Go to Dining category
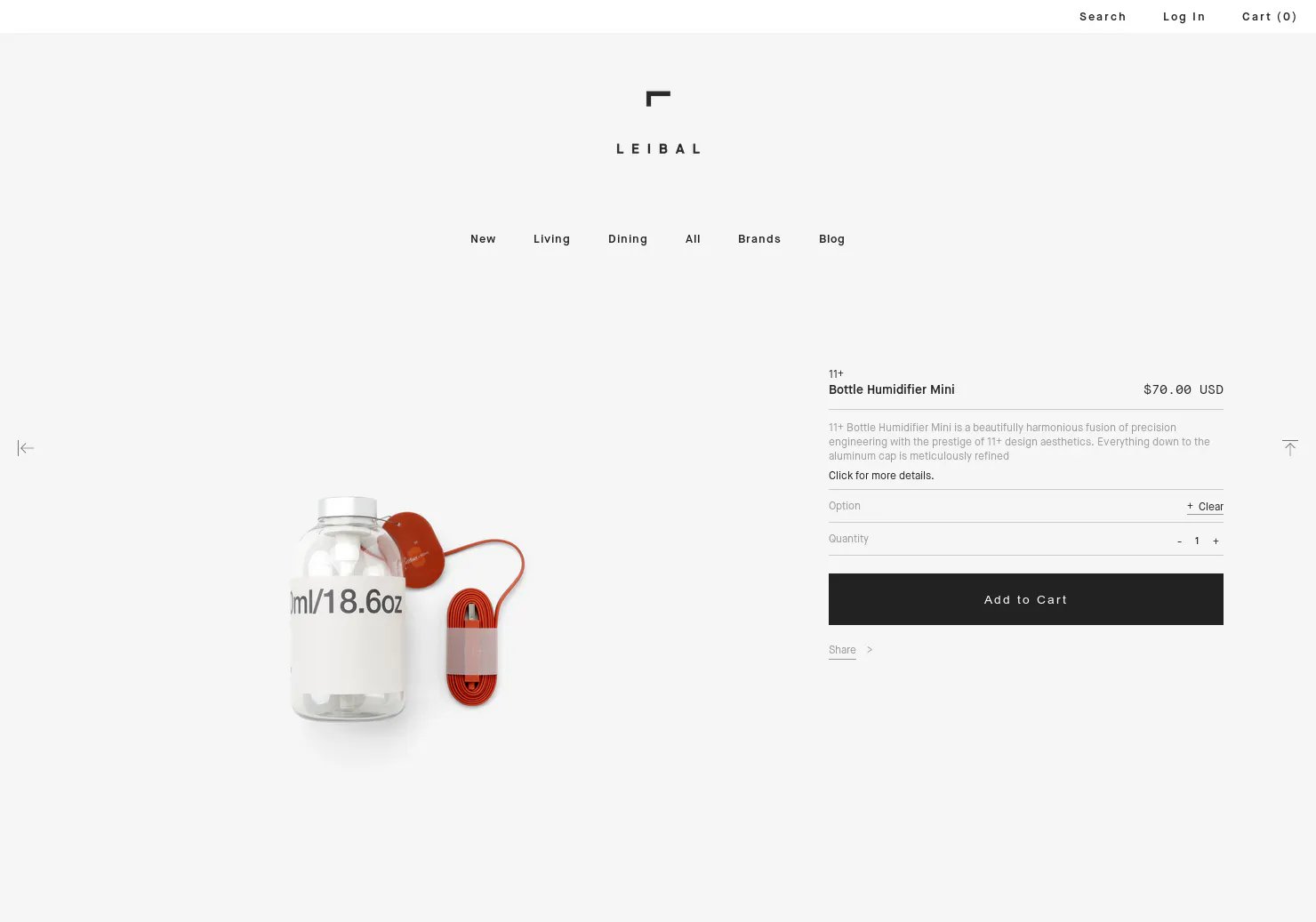The width and height of the screenshot is (1316, 922). pos(628,239)
